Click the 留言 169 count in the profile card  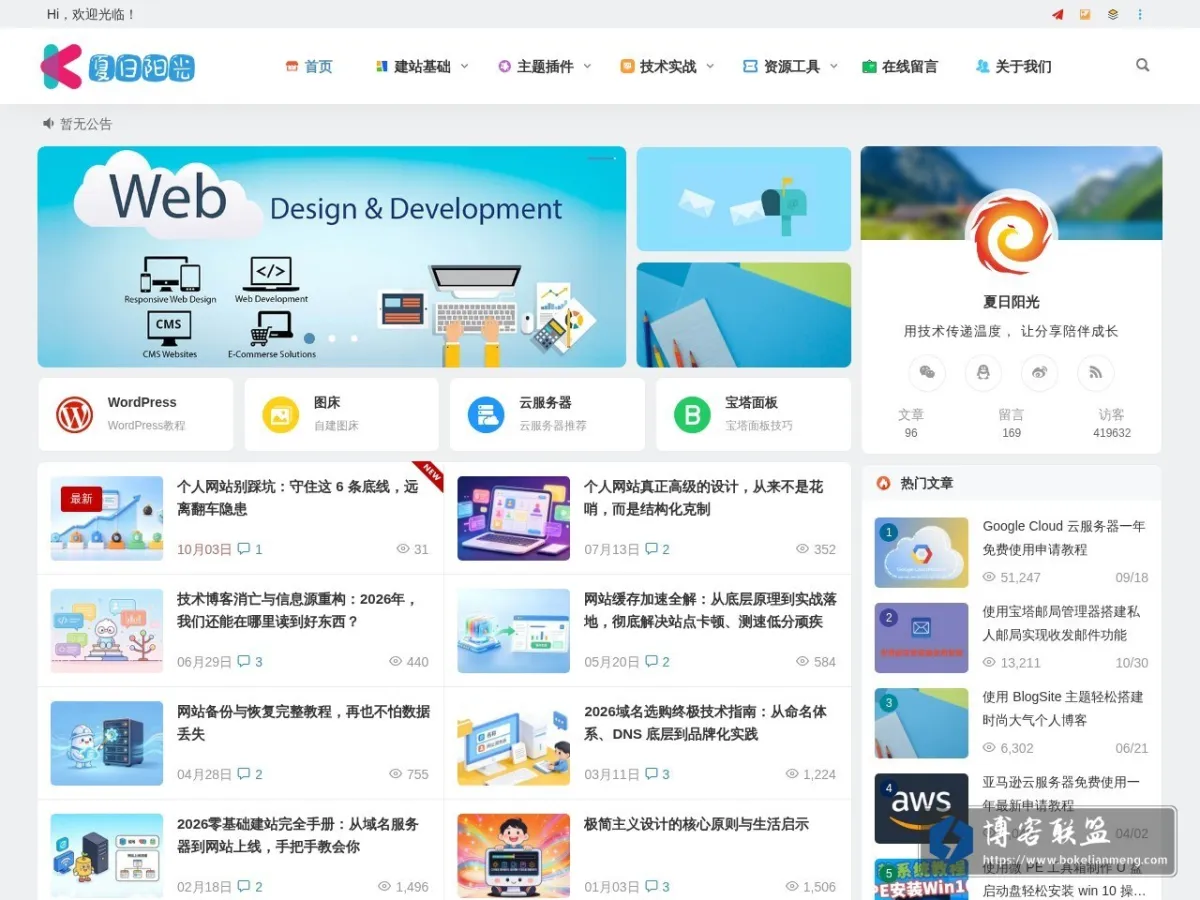(1011, 423)
